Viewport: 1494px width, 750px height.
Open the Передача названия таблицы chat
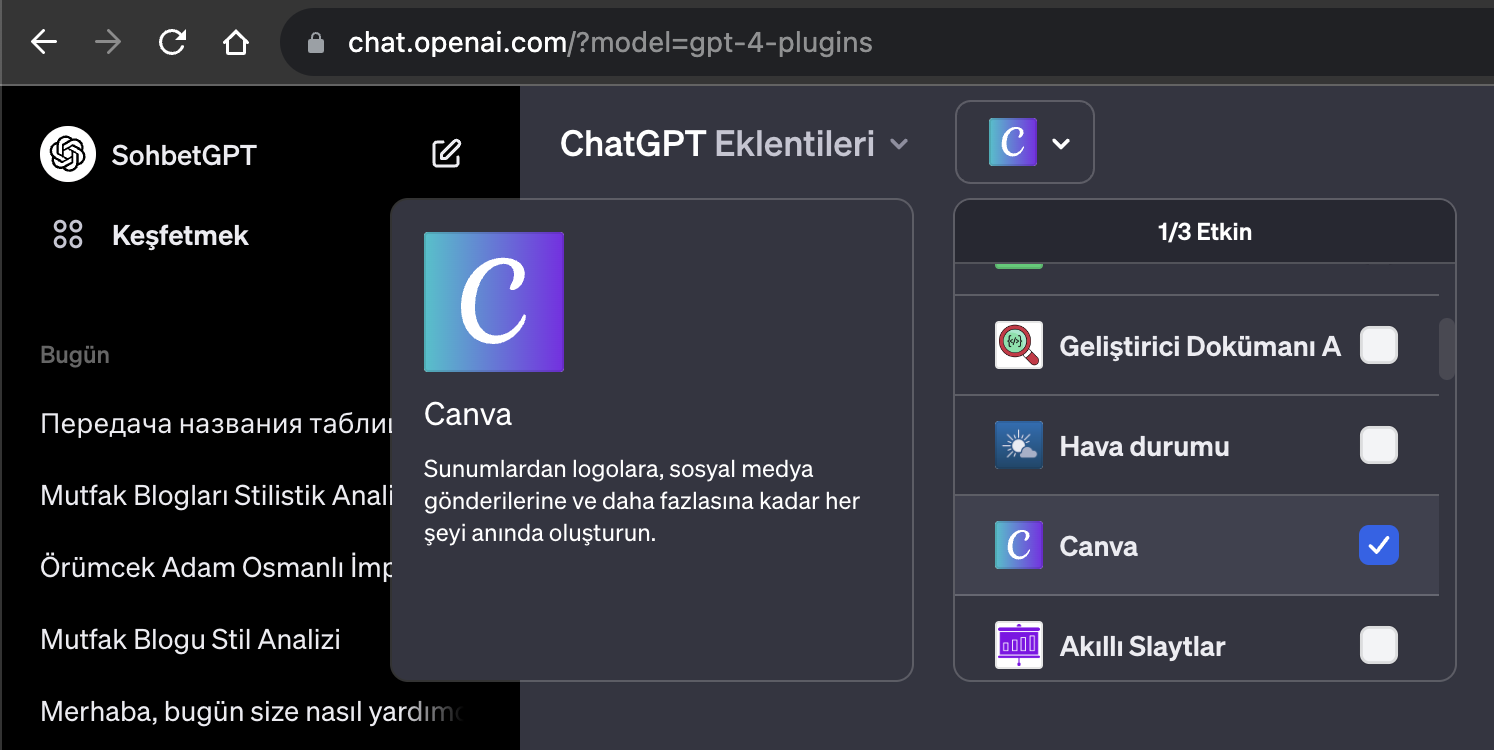click(215, 423)
